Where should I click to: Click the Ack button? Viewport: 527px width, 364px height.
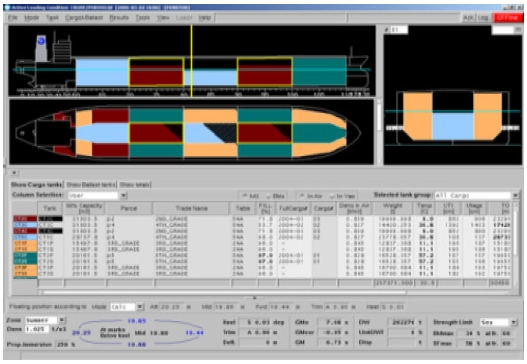[469, 17]
